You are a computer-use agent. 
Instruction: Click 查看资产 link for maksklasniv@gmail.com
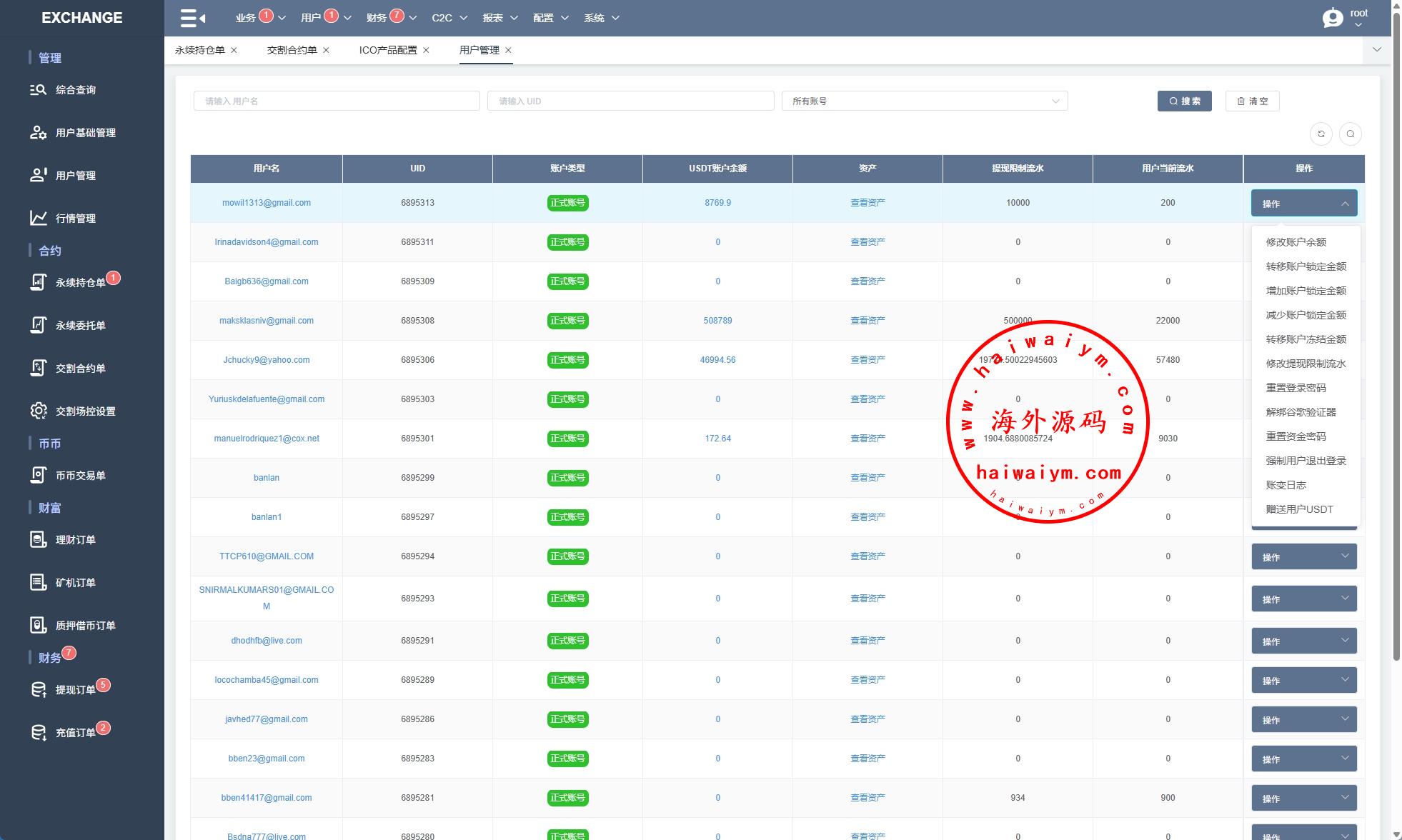pos(867,321)
